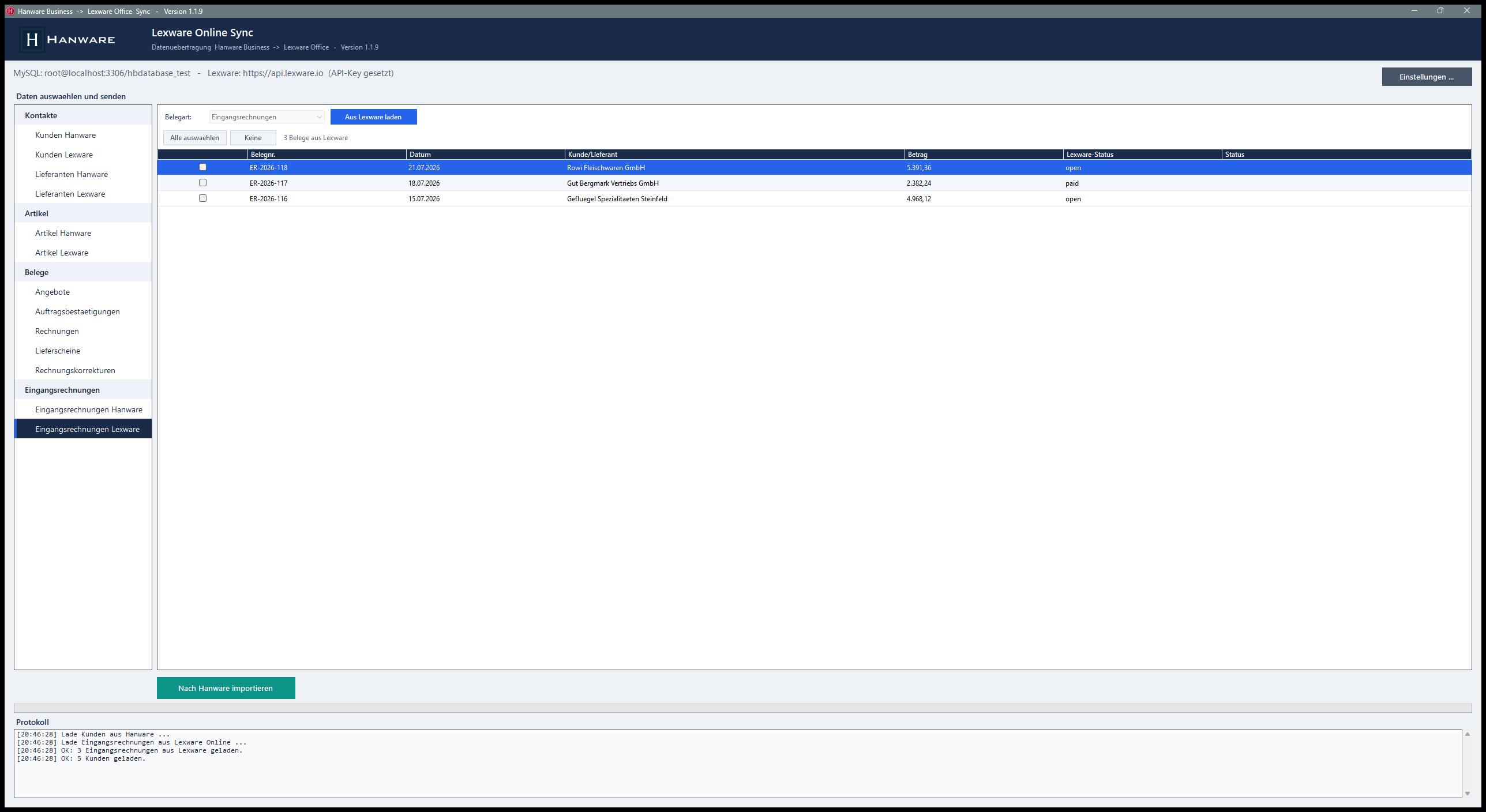Screen dimensions: 1486x812
Task: Click the Alle auswaehlen button
Action: coord(194,138)
